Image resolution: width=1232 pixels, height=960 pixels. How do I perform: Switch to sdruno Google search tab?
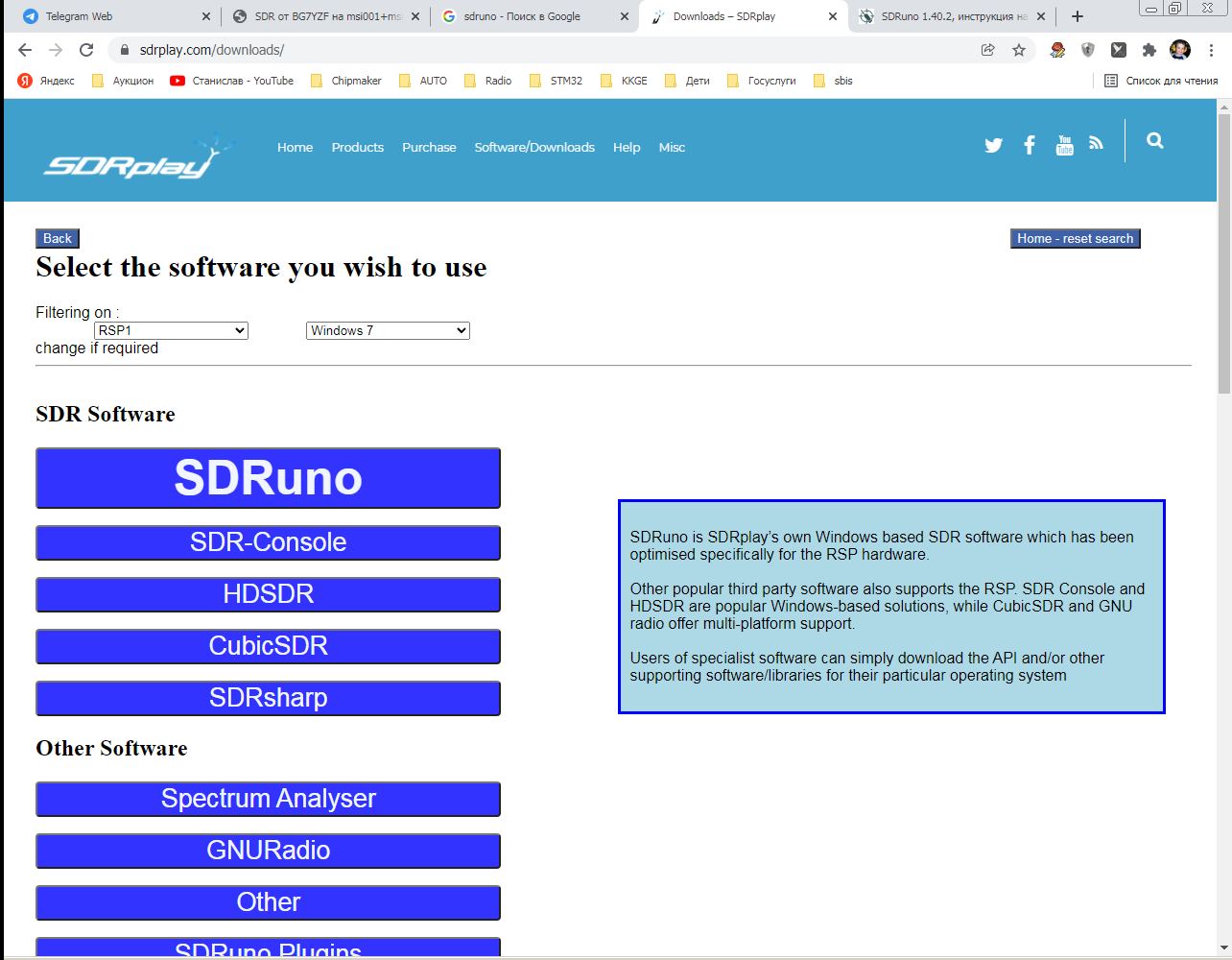point(534,16)
